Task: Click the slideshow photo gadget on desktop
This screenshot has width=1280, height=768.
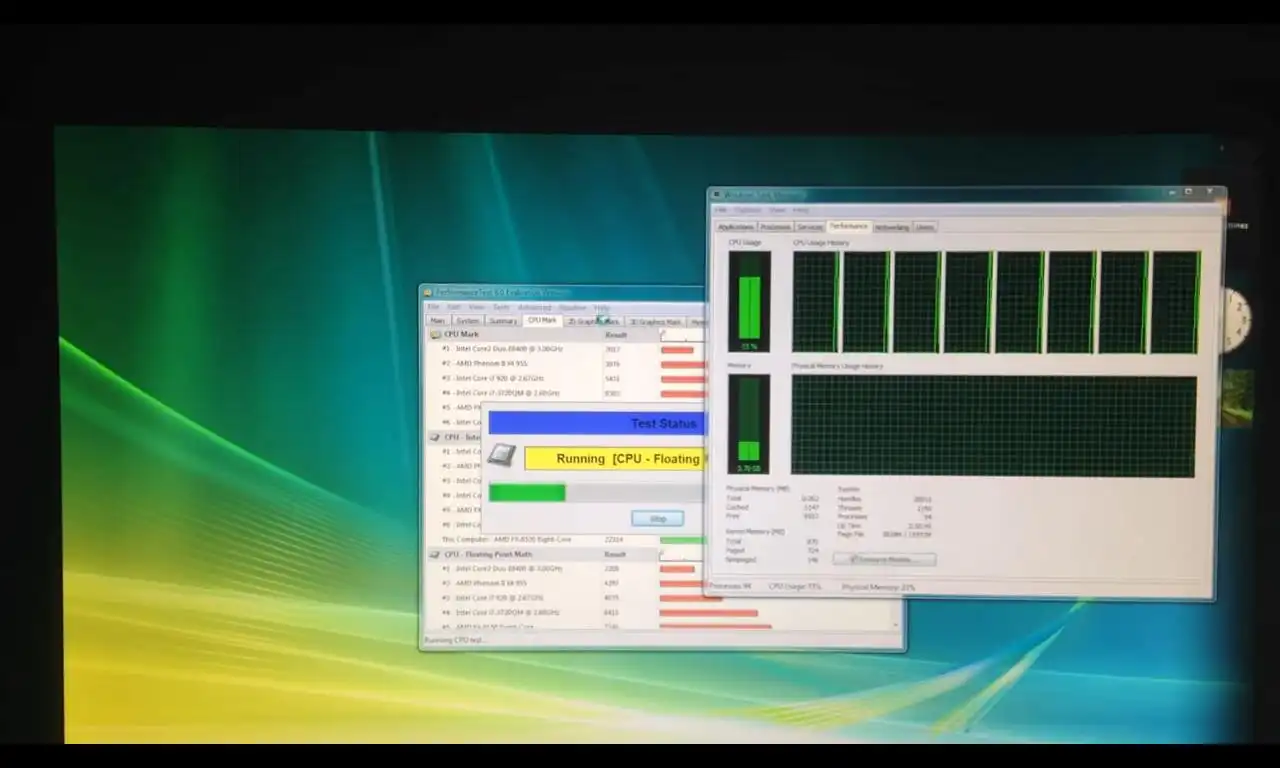Action: click(x=1238, y=398)
